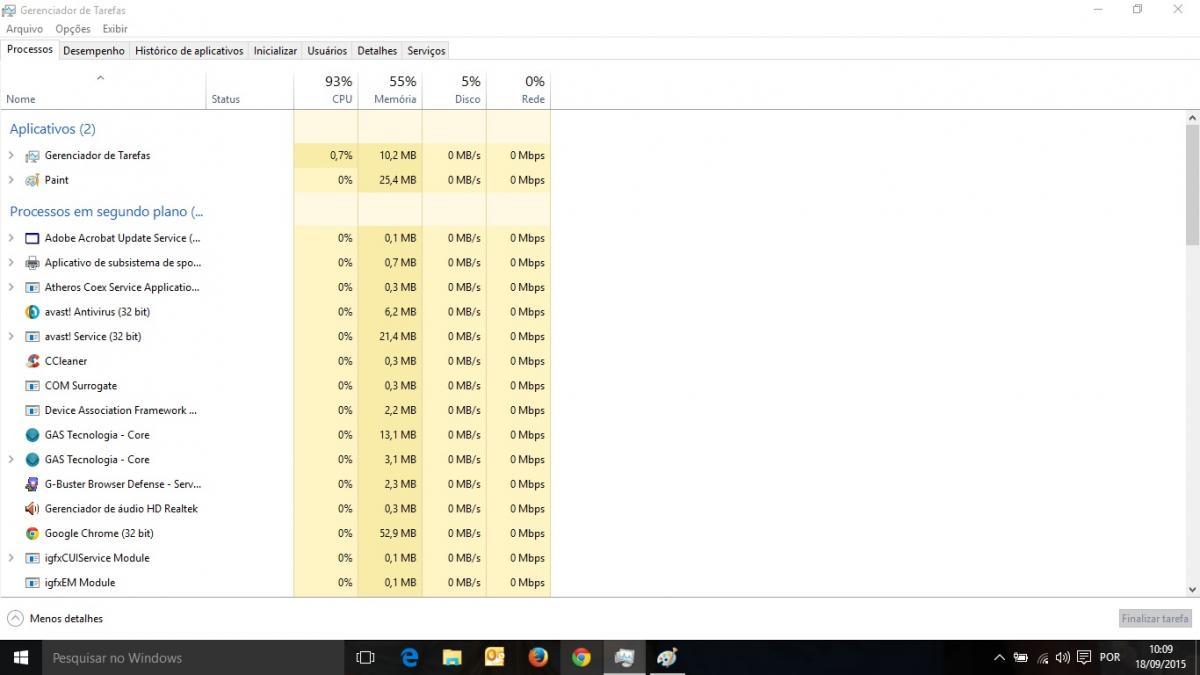Sort by the Nome column header
The image size is (1200, 675).
[103, 90]
